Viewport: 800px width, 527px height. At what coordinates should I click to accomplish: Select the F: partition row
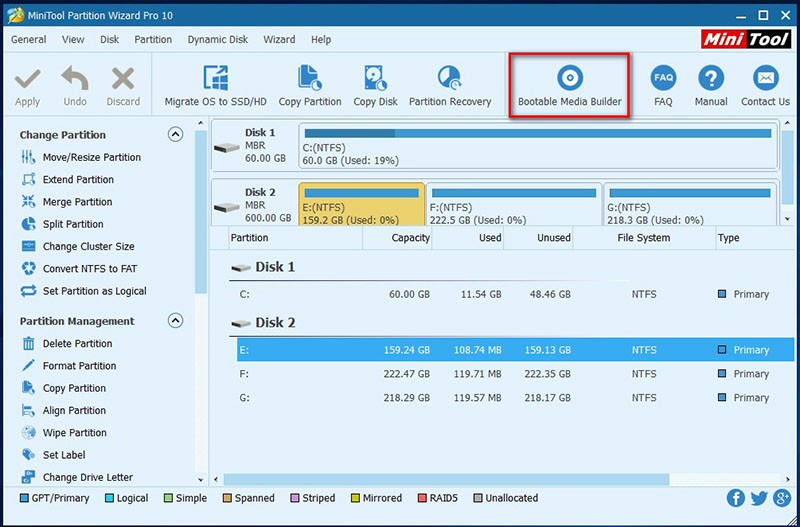[x=515, y=374]
